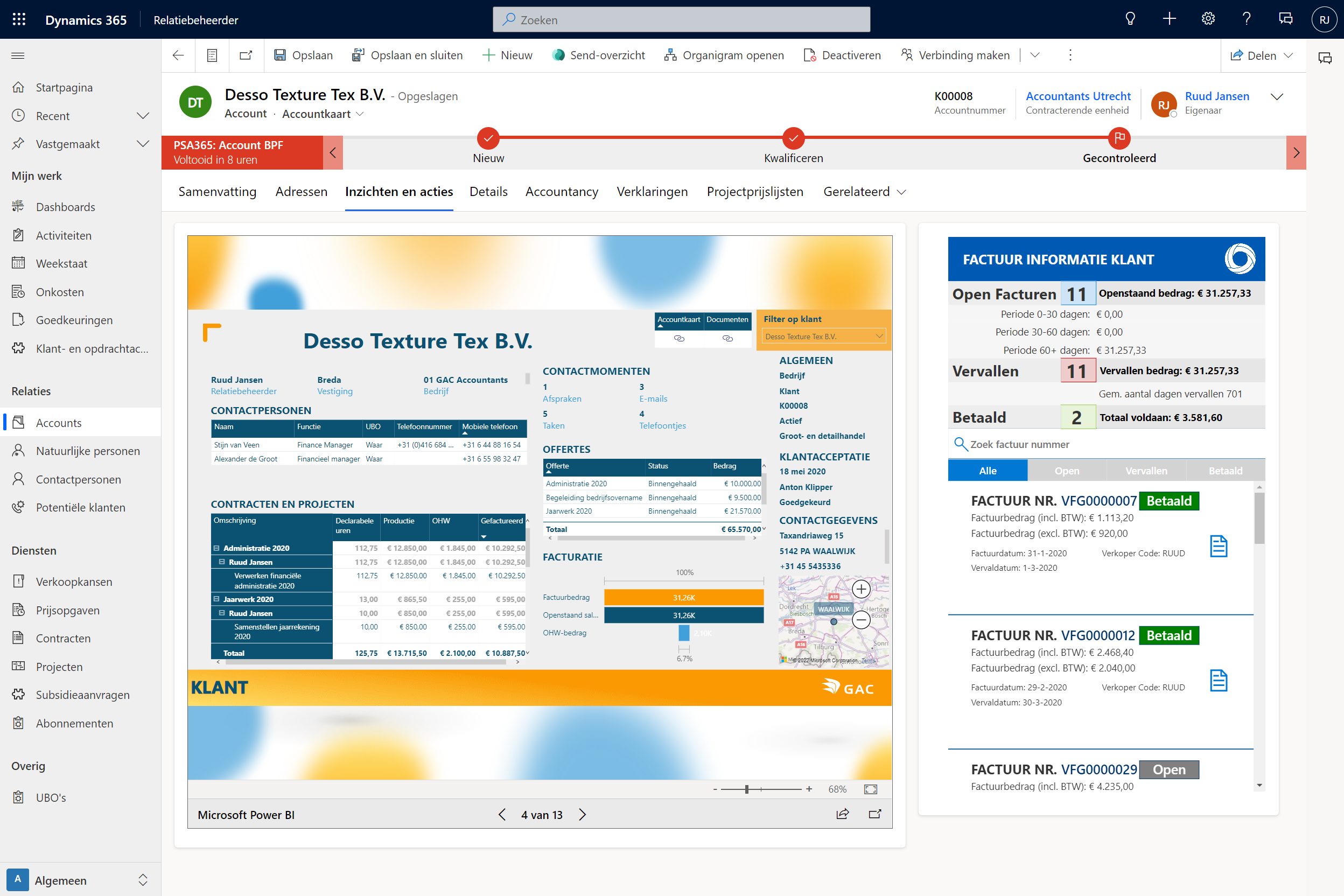Image resolution: width=1344 pixels, height=896 pixels.
Task: Collapse the Jaarwerk 2020 row
Action: (x=216, y=599)
